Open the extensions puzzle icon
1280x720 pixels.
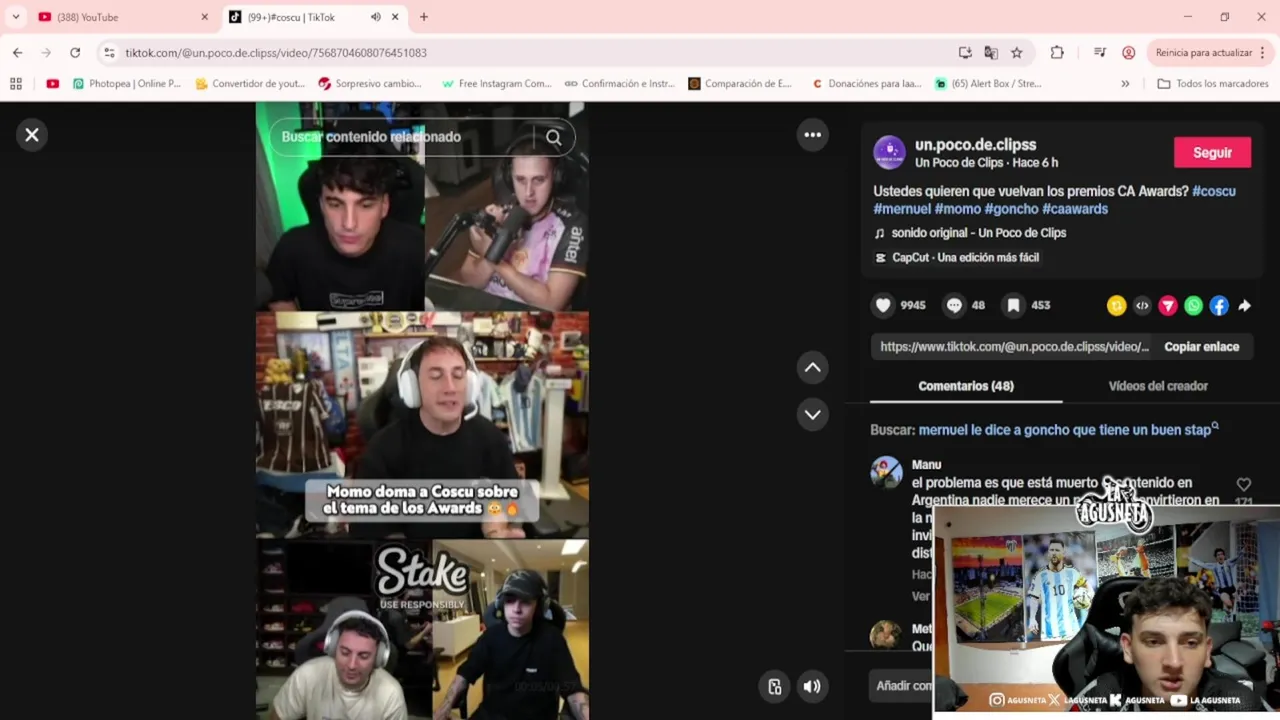click(x=1057, y=53)
